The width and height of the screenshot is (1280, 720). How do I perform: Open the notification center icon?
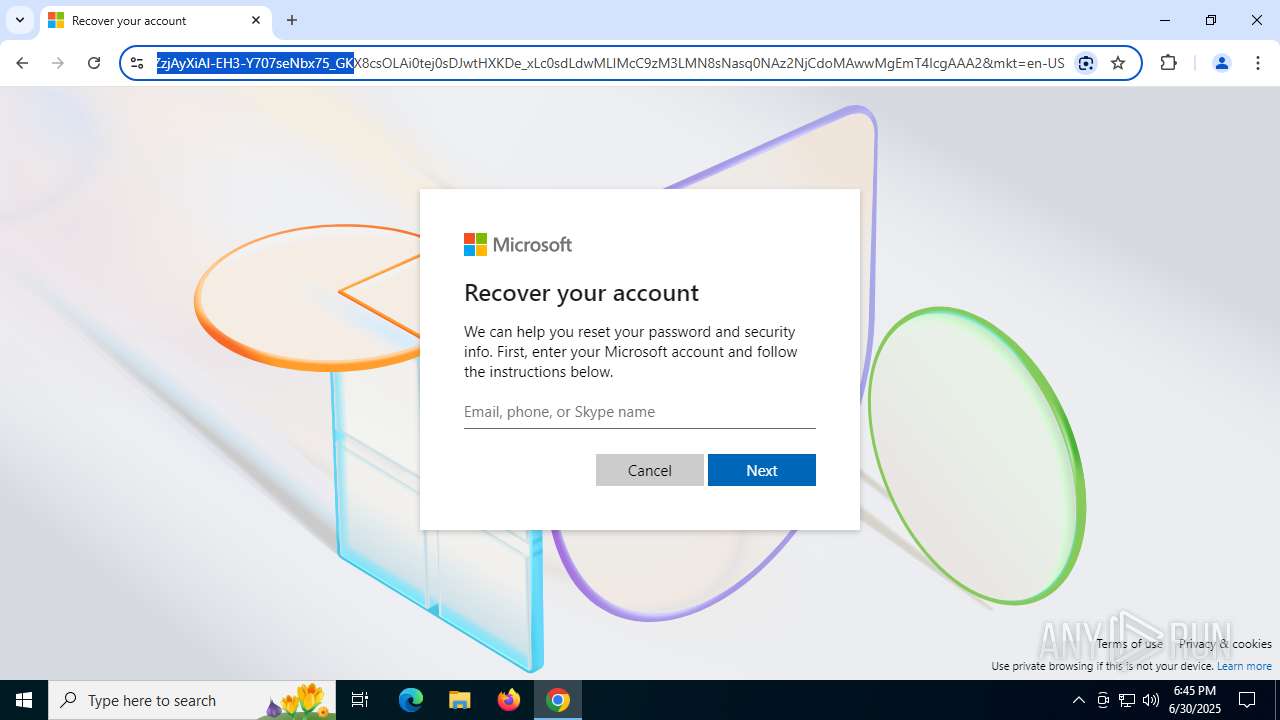(1247, 700)
